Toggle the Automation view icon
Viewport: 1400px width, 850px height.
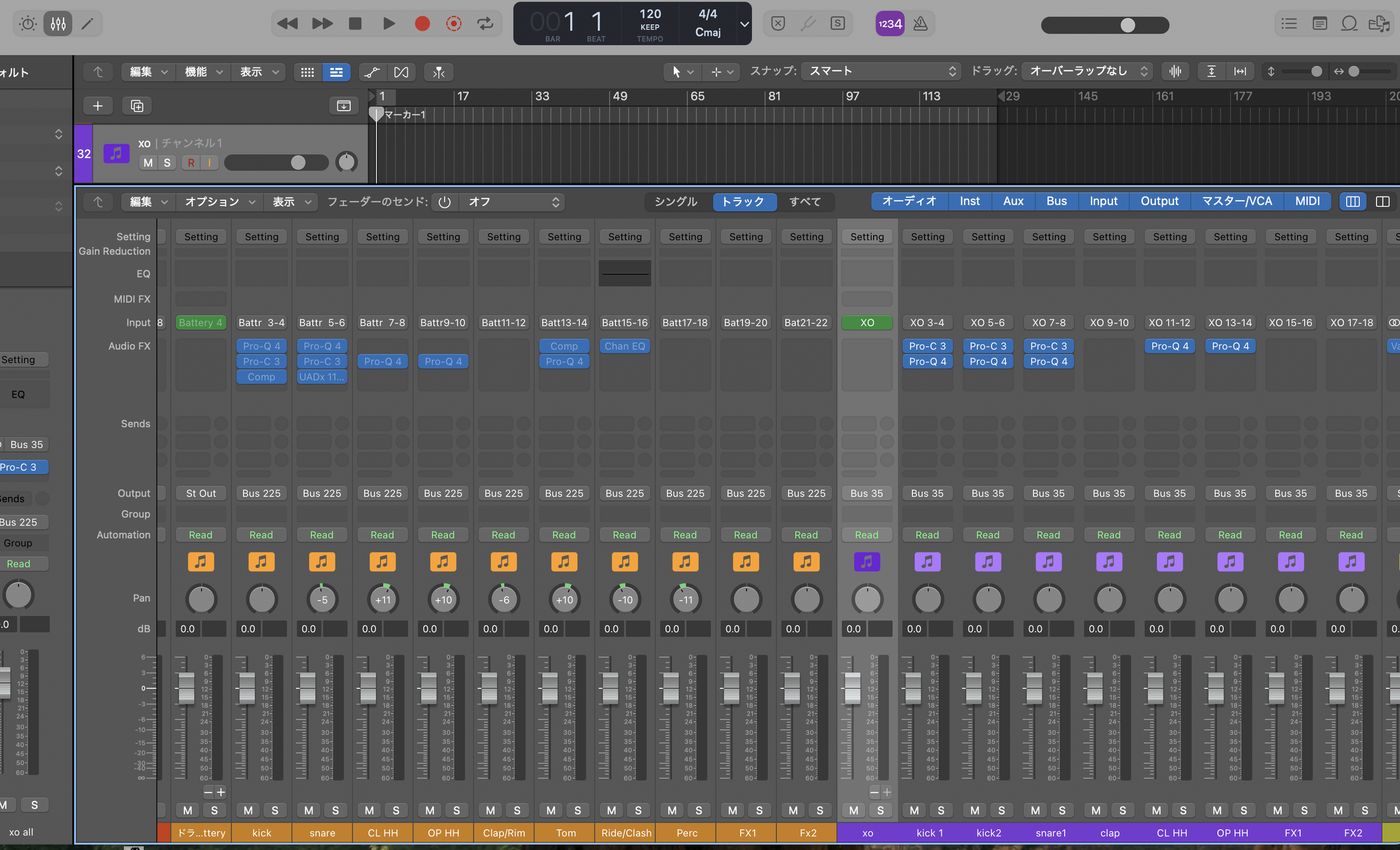(x=372, y=72)
